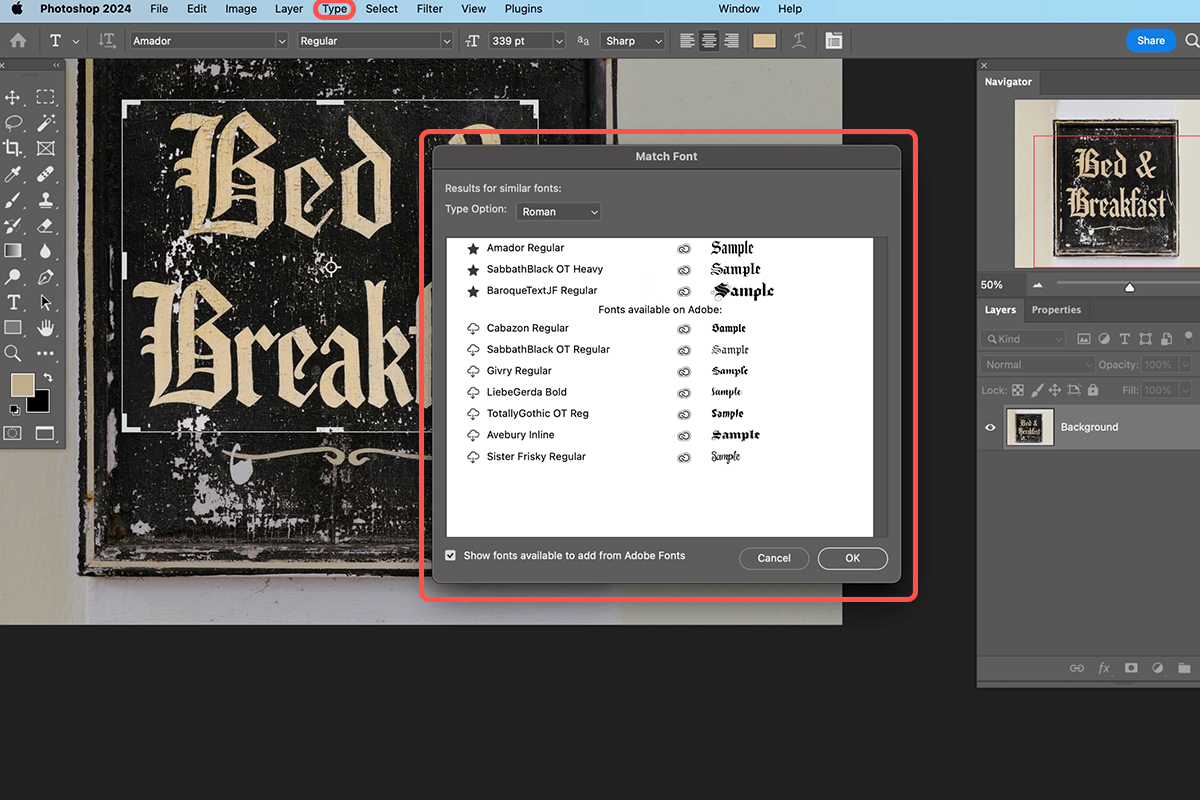Apply center text alignment
Image resolution: width=1200 pixels, height=800 pixels.
tap(709, 40)
